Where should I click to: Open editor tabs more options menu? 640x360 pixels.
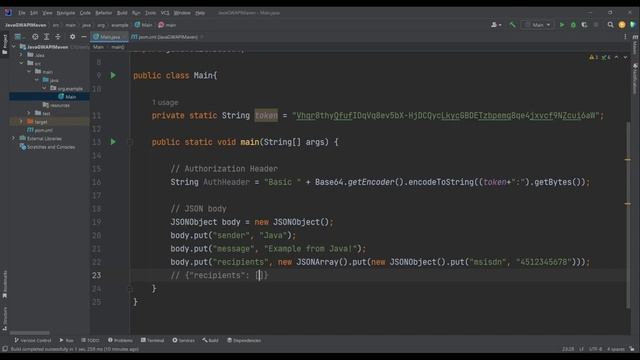(x=625, y=37)
